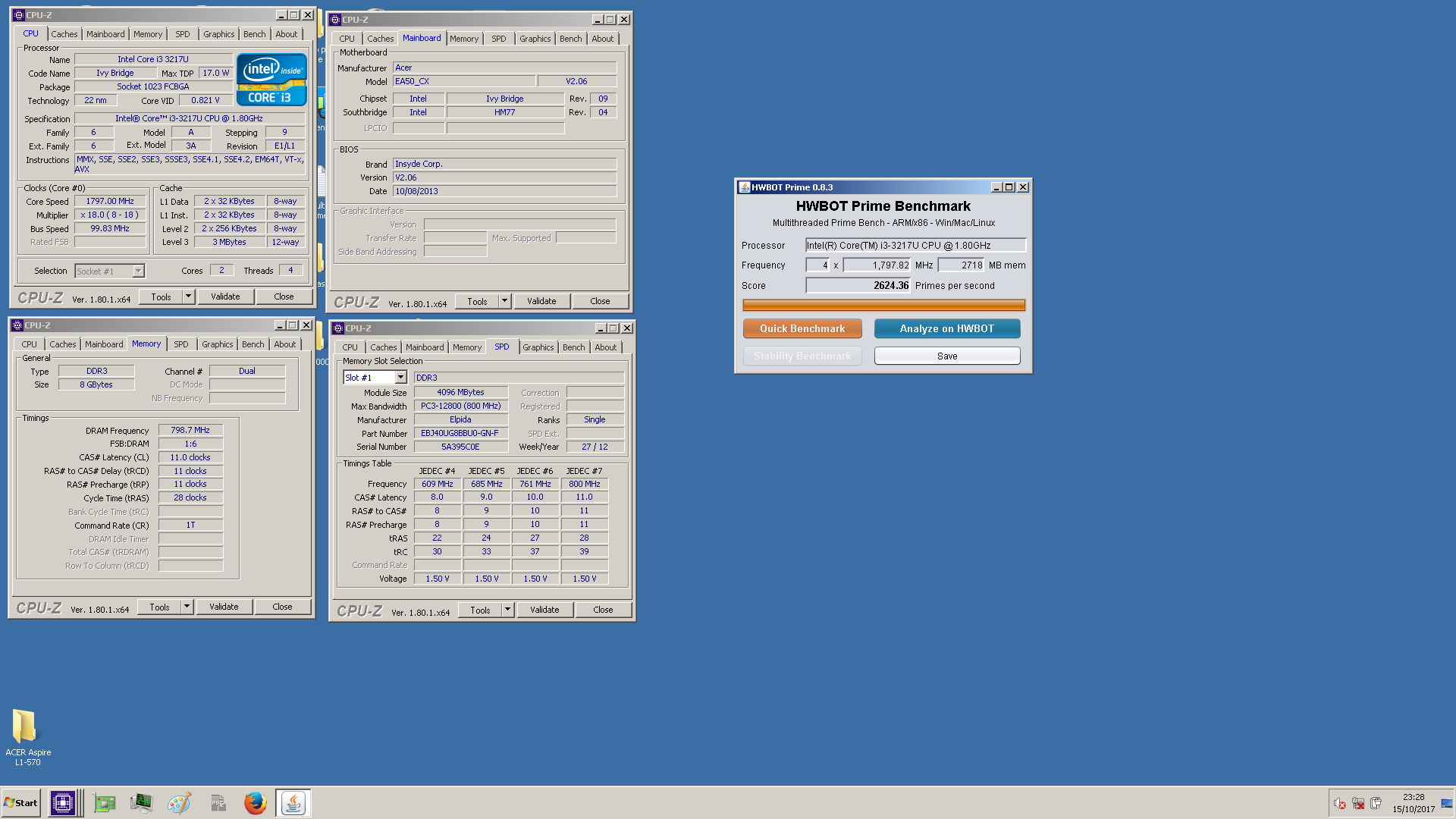The height and width of the screenshot is (819, 1456).
Task: Click Validate in the SPD window
Action: tap(544, 610)
